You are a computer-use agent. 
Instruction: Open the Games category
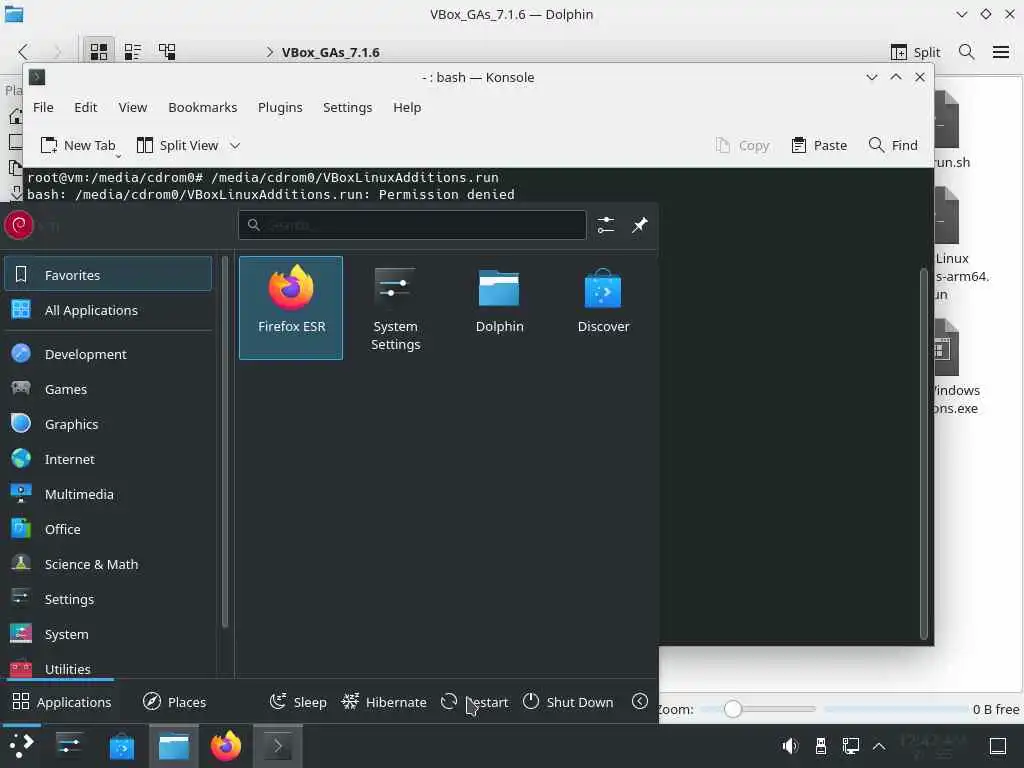click(108, 389)
